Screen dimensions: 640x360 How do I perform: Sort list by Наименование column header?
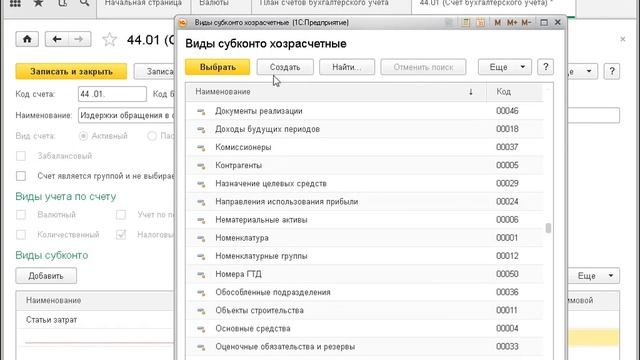[x=336, y=92]
